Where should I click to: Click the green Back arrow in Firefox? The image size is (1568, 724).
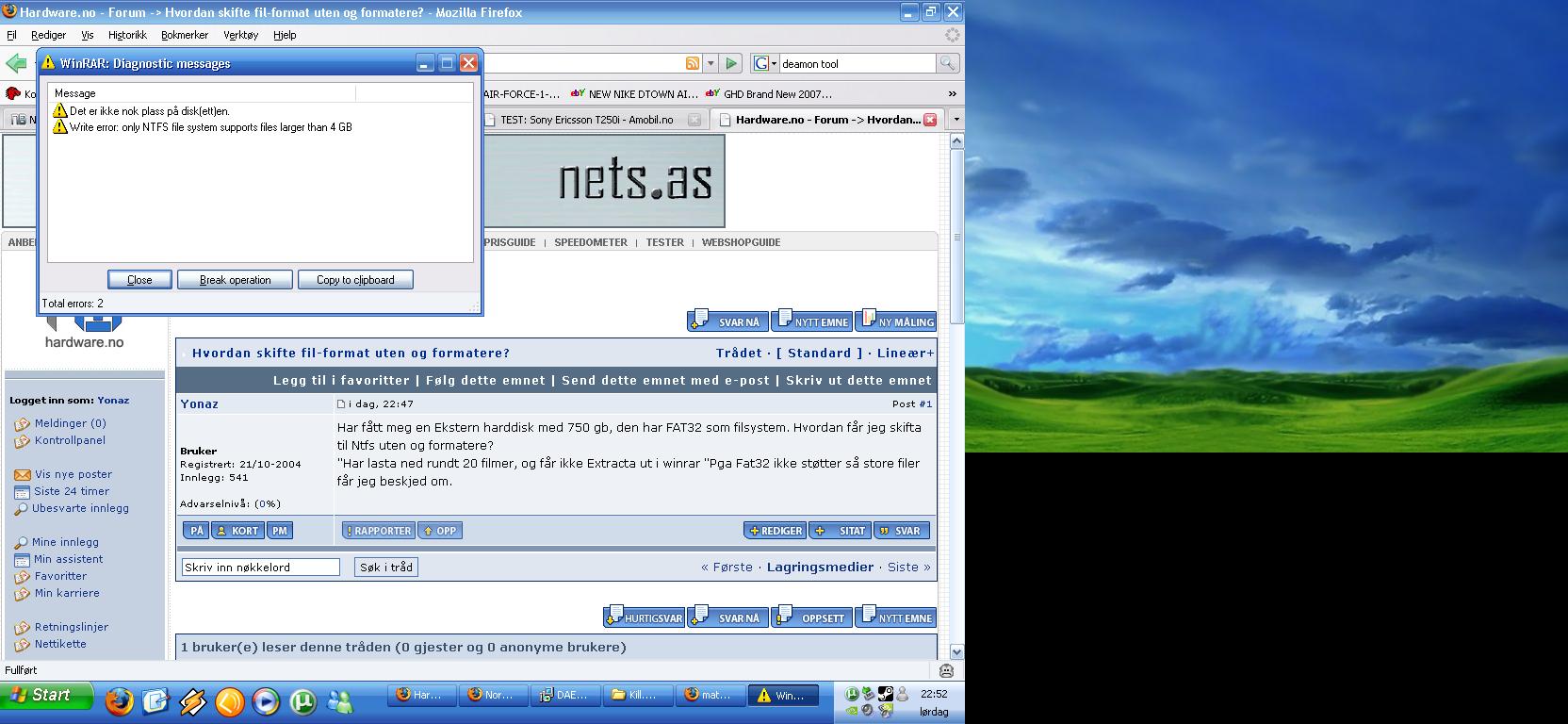point(16,63)
